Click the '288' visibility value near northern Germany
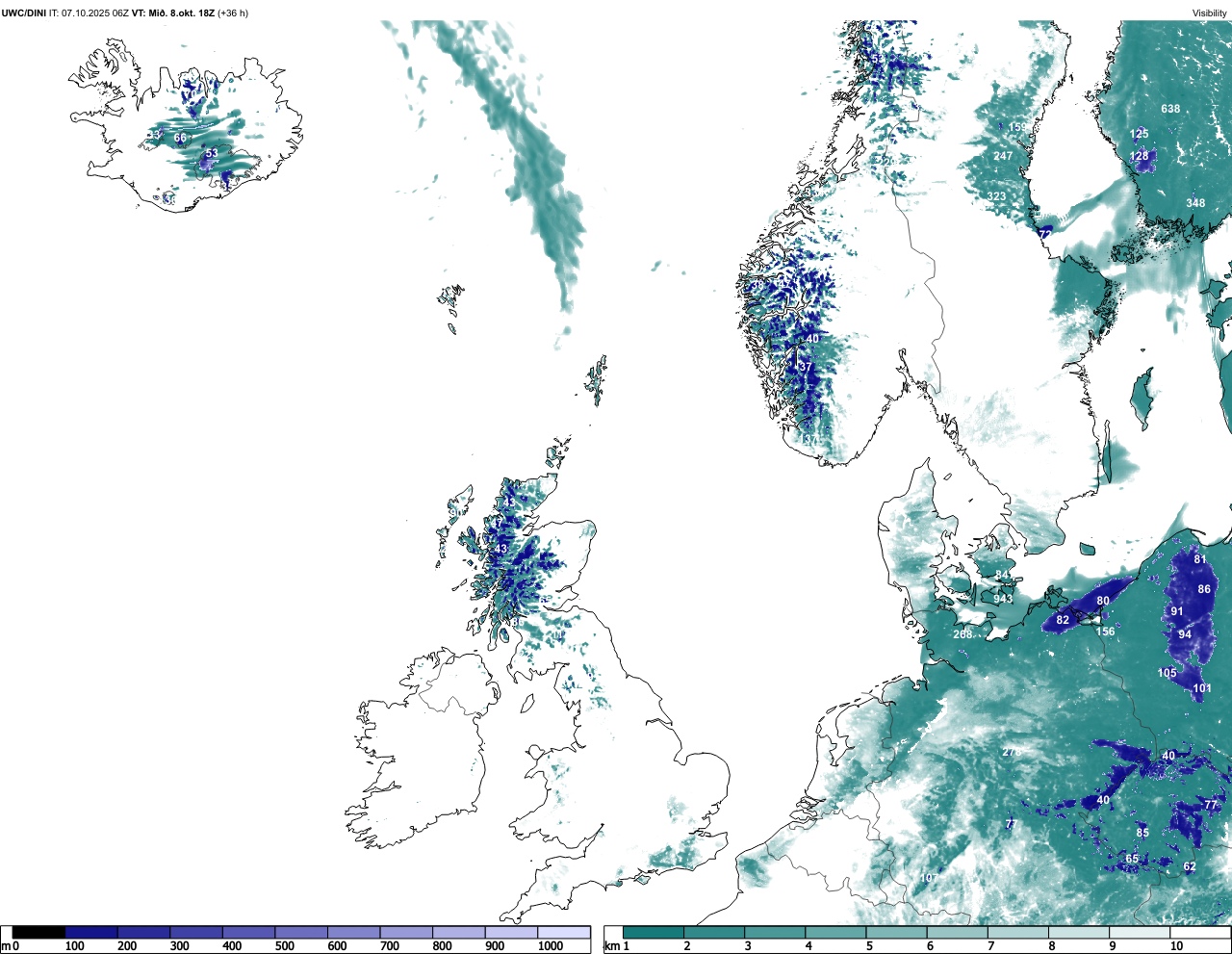The image size is (1232, 954). [962, 634]
